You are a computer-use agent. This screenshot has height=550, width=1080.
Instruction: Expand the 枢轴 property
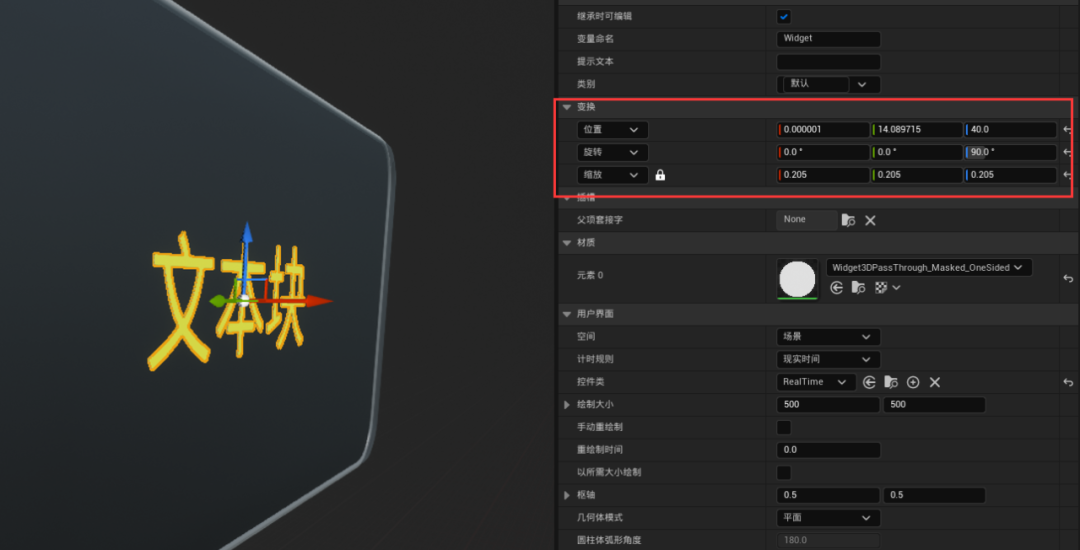[x=567, y=495]
